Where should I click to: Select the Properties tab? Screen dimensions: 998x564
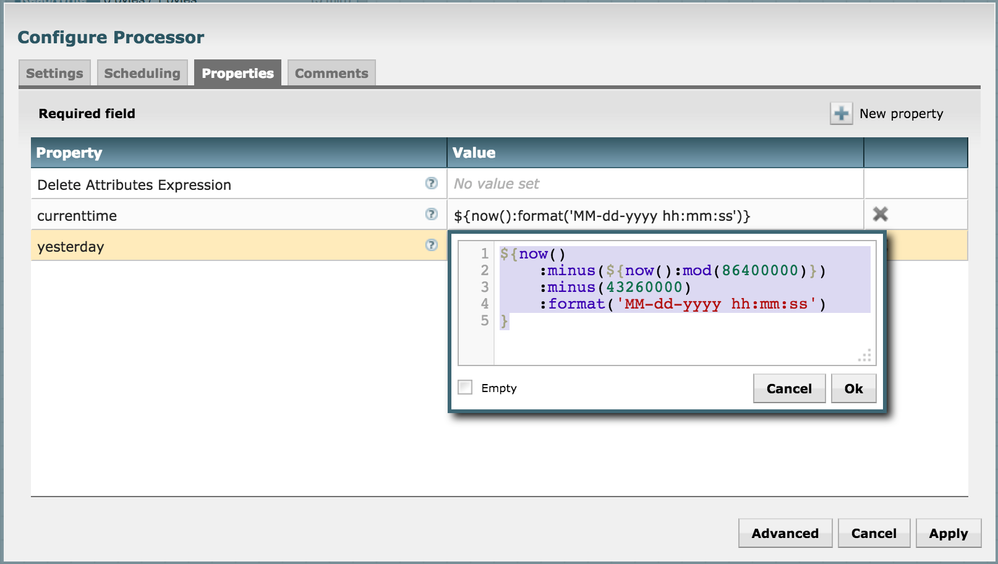(x=237, y=73)
